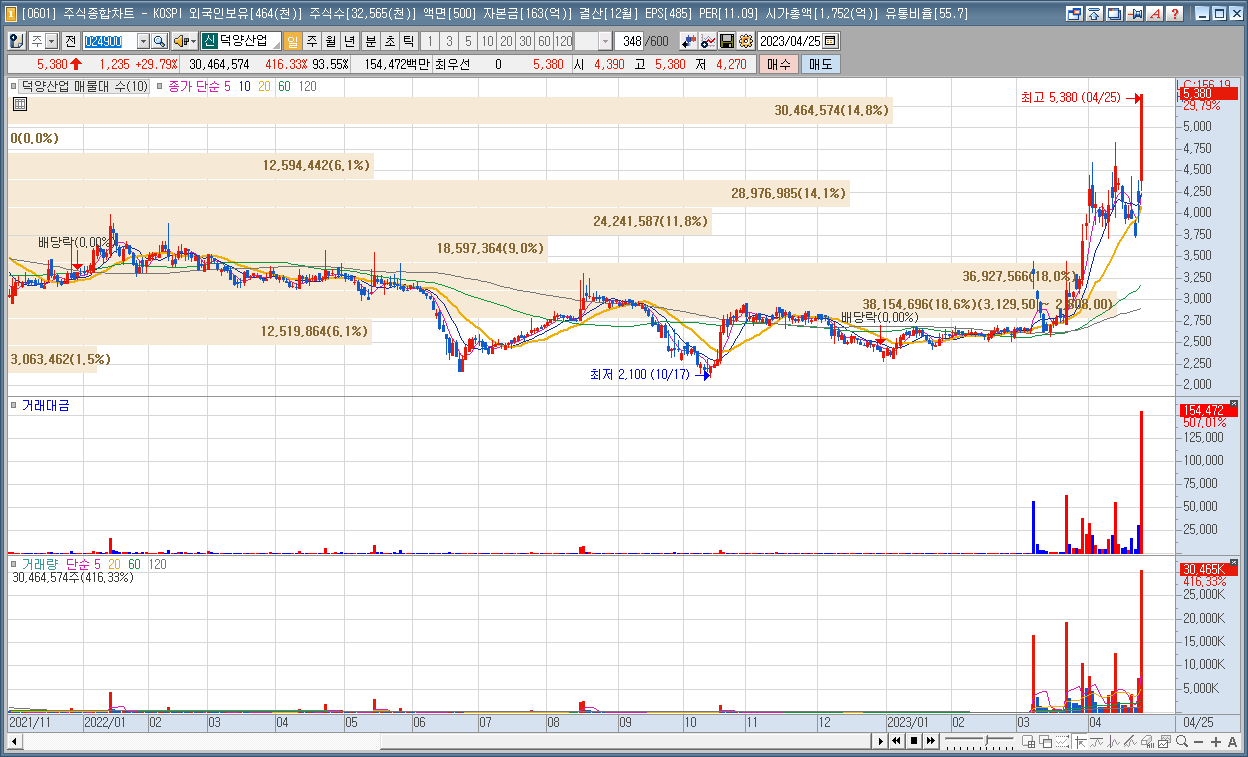Click the 최고 5,380 (04/25) marker label

(1071, 98)
